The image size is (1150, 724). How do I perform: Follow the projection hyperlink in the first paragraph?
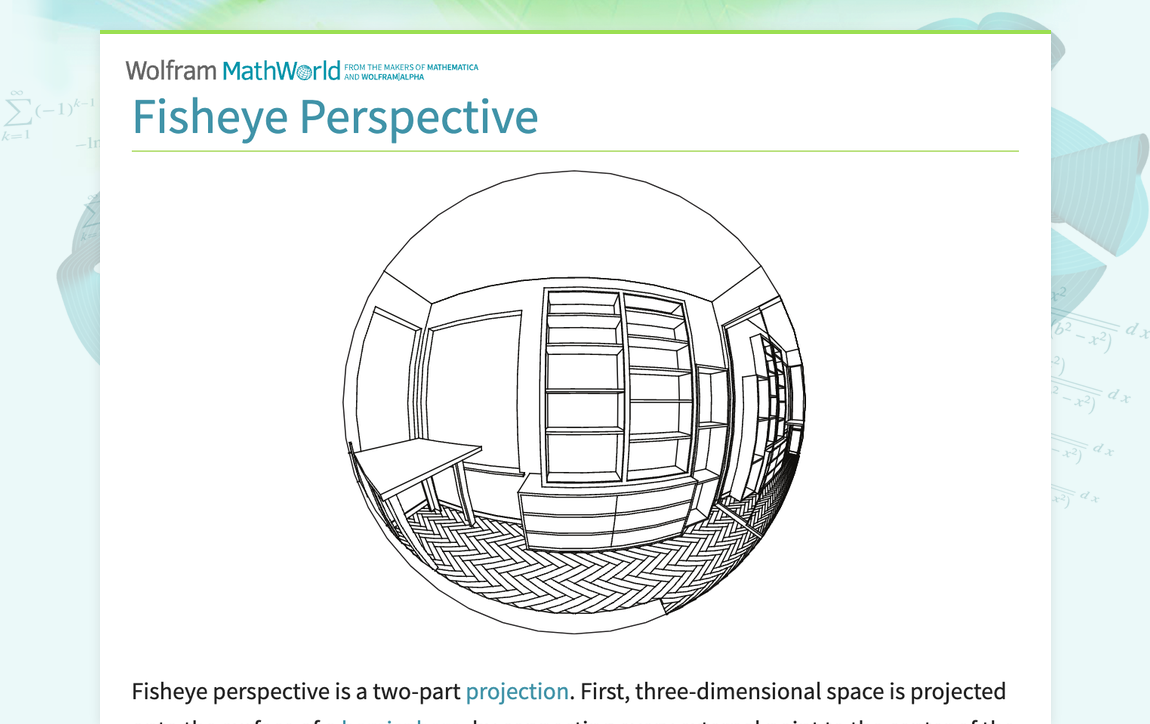pos(517,691)
